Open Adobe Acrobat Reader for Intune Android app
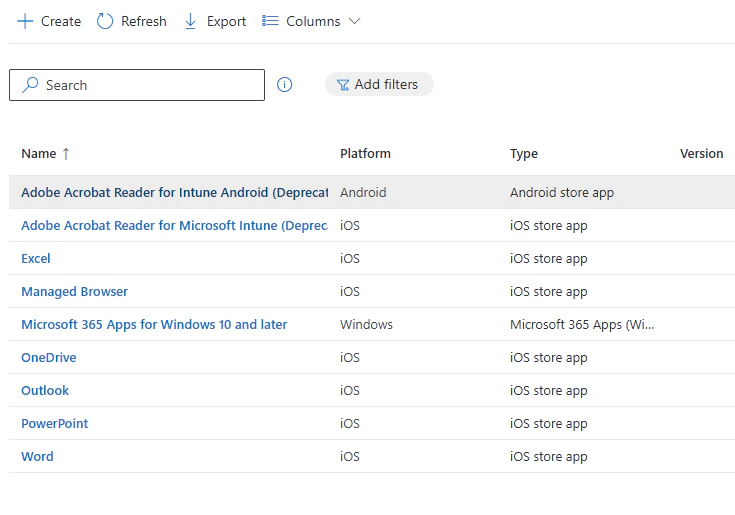 (x=174, y=193)
